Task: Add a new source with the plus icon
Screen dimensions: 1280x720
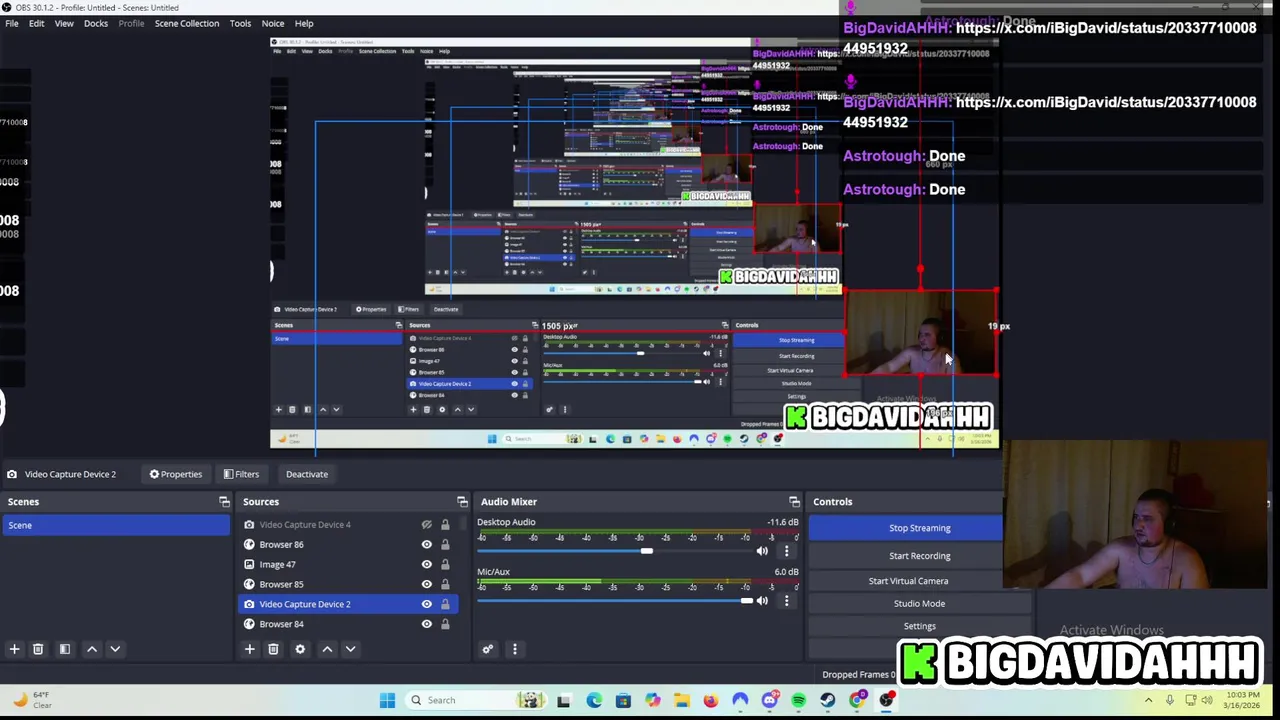Action: (250, 649)
